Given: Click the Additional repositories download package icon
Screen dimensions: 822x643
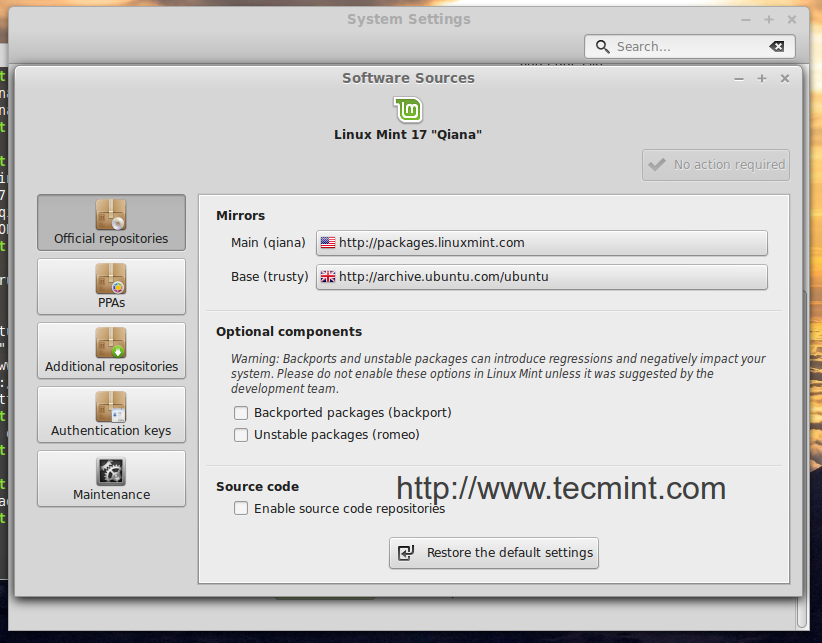Looking at the screenshot, I should (x=111, y=343).
